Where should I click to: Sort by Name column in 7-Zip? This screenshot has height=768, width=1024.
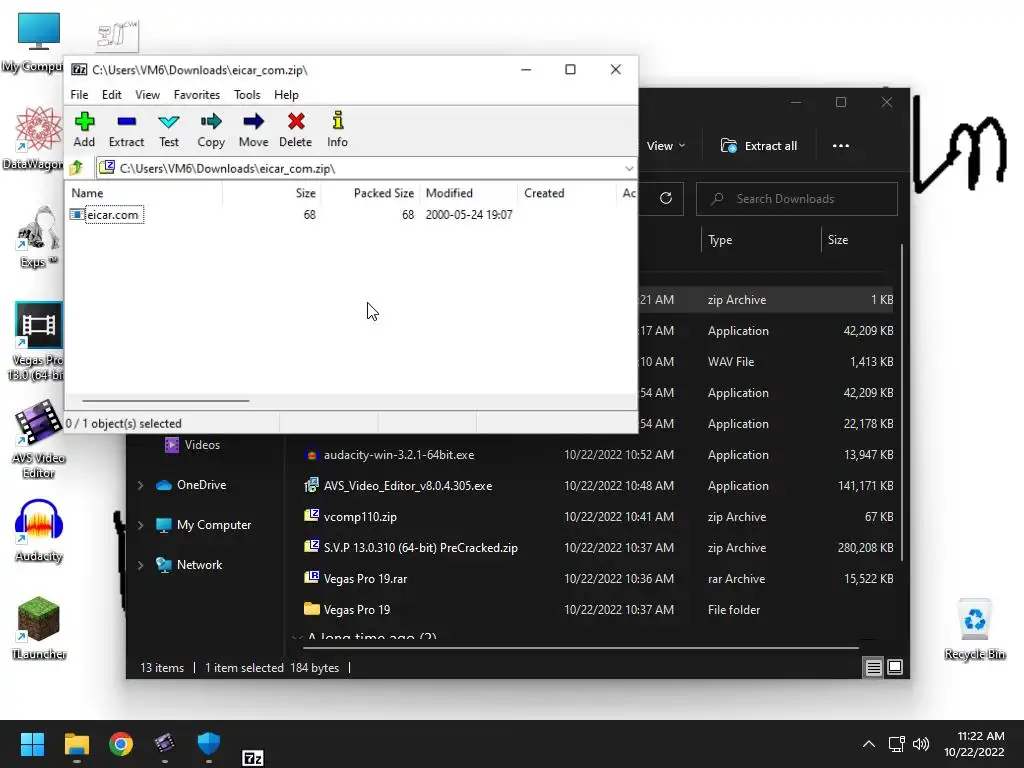point(144,193)
